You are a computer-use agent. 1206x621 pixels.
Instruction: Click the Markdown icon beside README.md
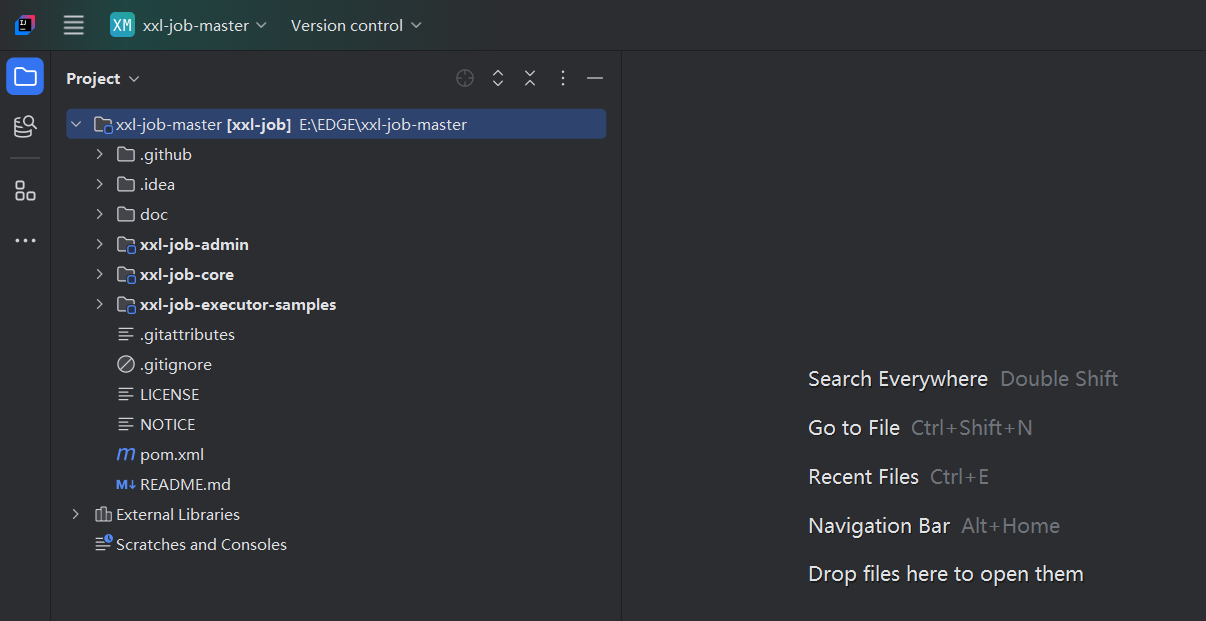(x=126, y=485)
